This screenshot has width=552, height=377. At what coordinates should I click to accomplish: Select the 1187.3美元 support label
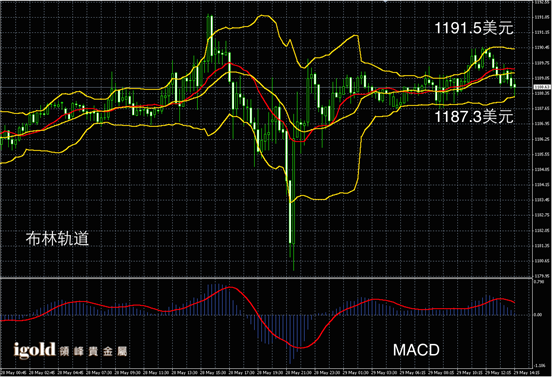click(474, 117)
